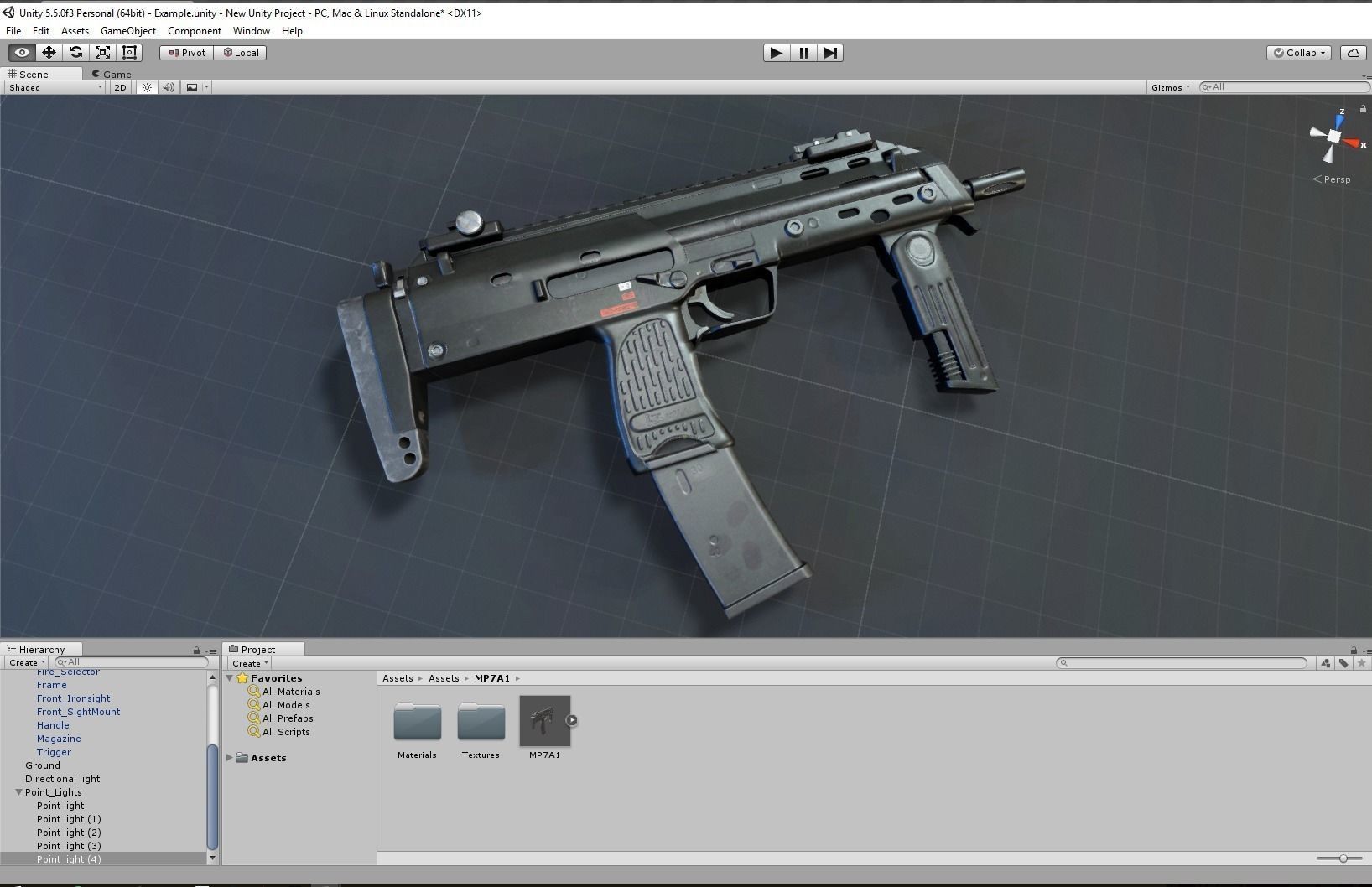Open the Assets menu
The width and height of the screenshot is (1372, 887).
coord(75,31)
